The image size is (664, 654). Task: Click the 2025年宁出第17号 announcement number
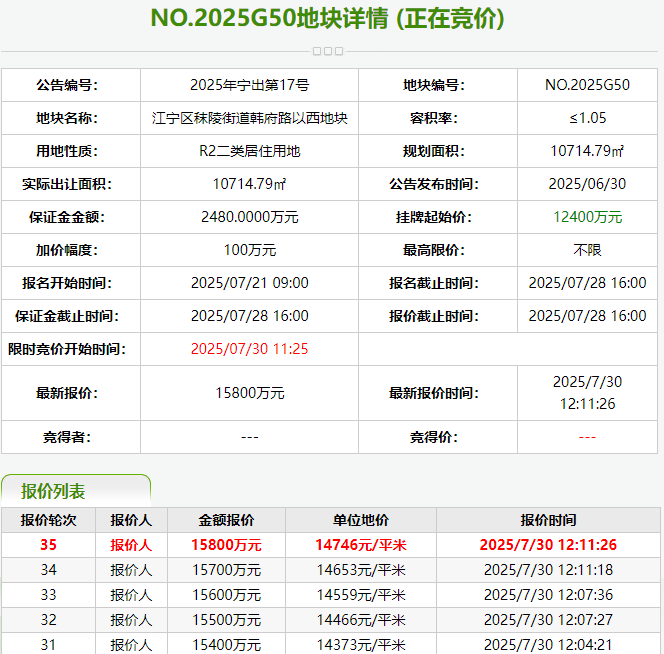point(249,85)
